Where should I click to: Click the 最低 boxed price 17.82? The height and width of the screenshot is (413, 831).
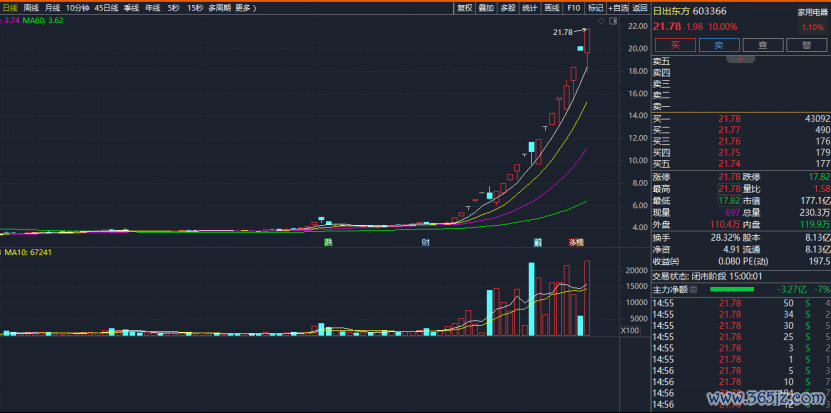729,201
